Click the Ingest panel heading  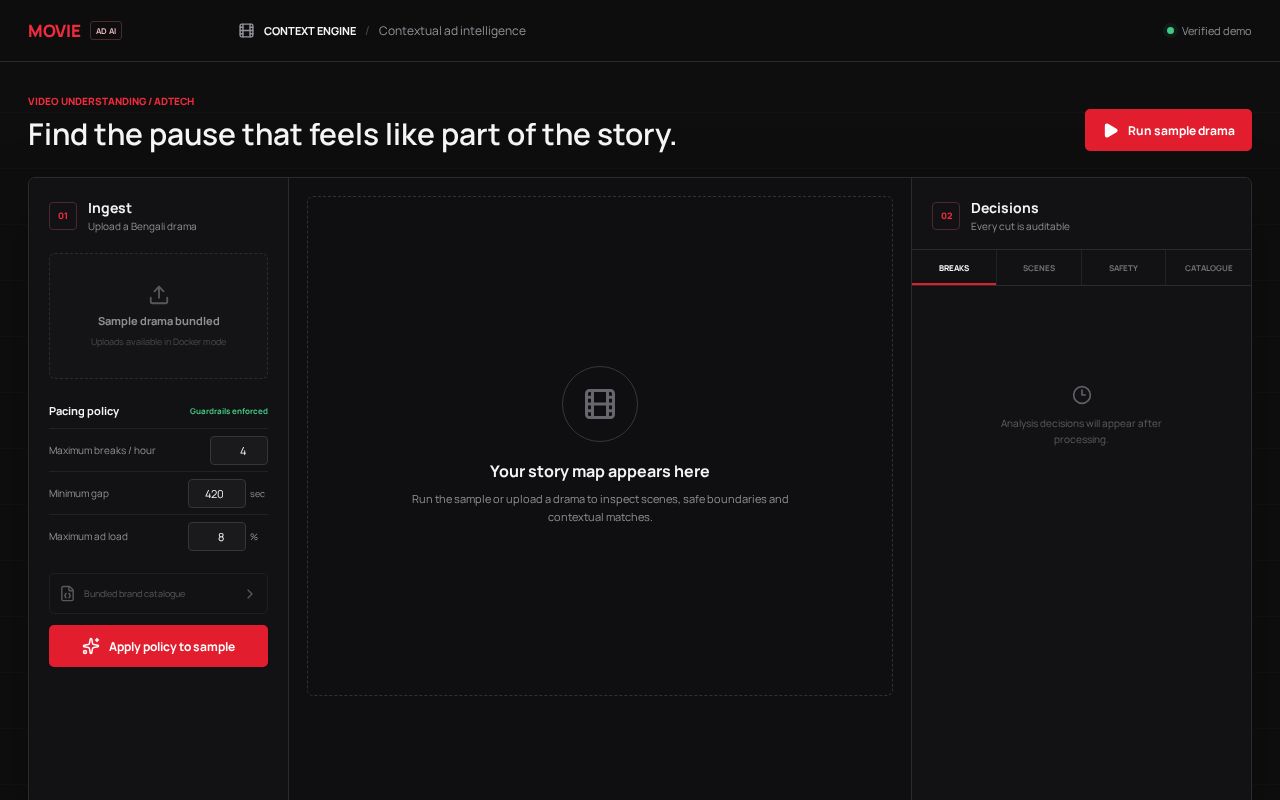coord(110,208)
